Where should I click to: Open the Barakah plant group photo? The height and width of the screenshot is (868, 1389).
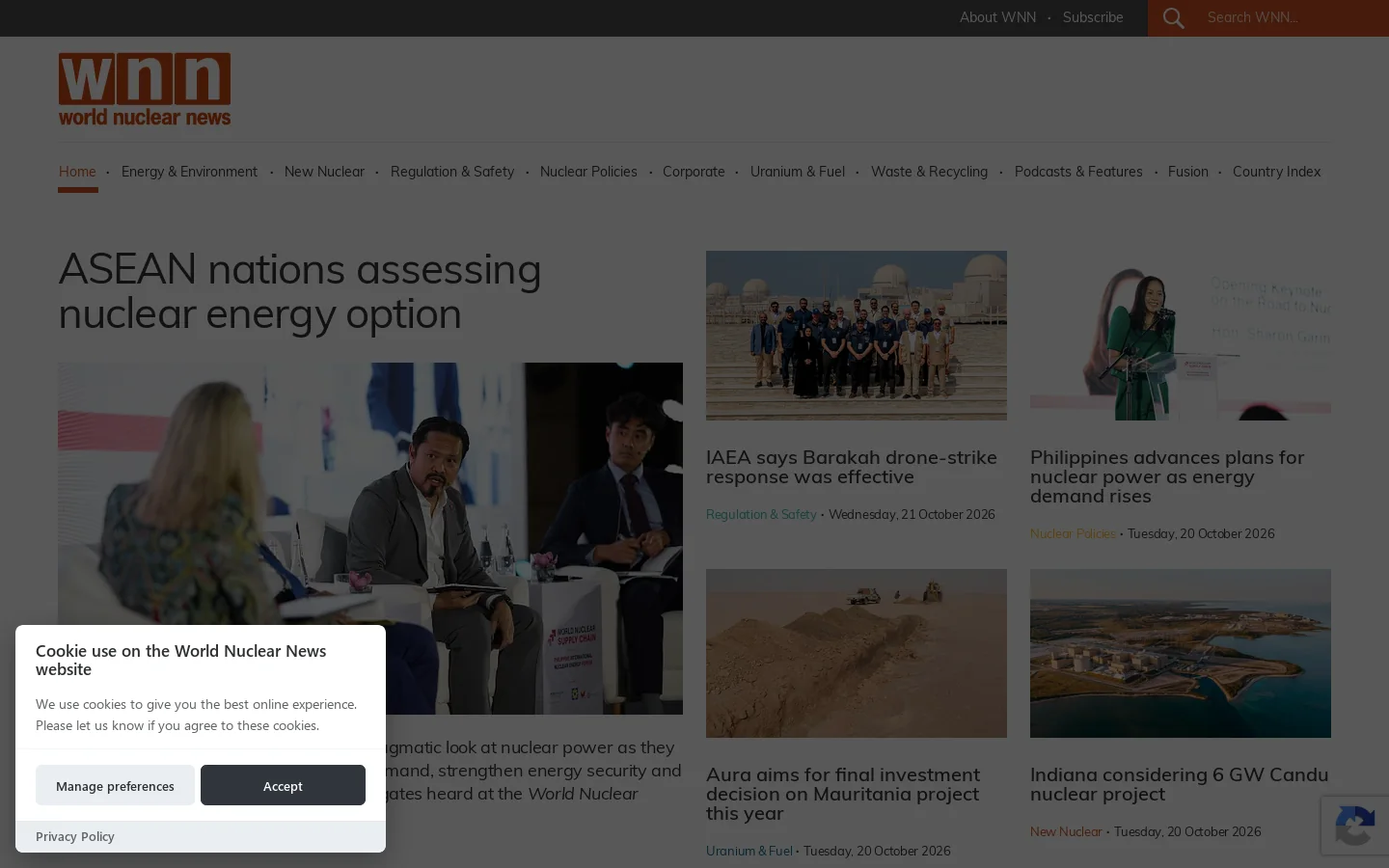pyautogui.click(x=857, y=336)
